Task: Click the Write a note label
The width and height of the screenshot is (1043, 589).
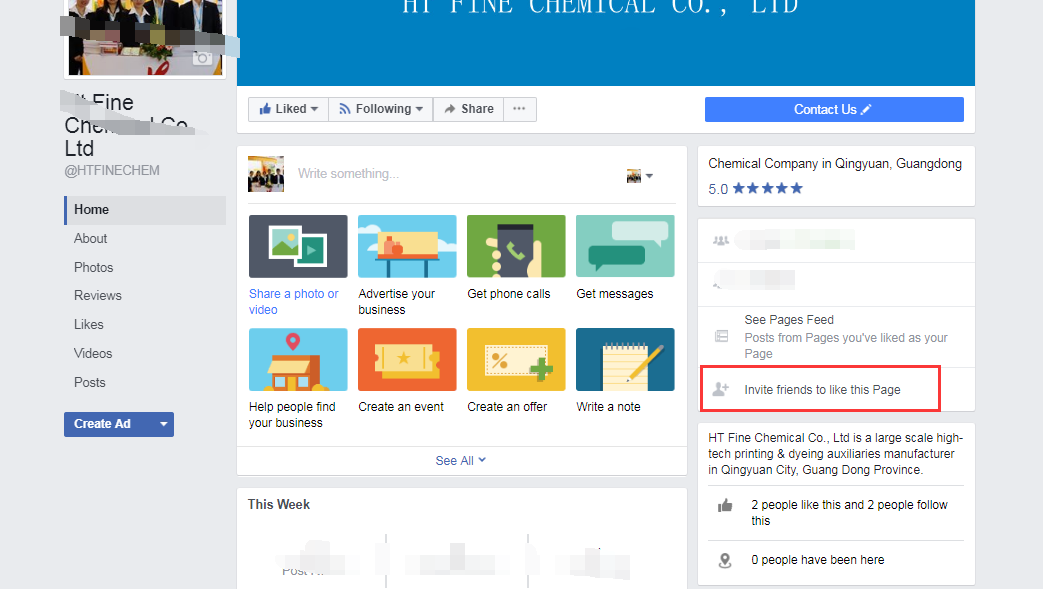Action: tap(609, 407)
